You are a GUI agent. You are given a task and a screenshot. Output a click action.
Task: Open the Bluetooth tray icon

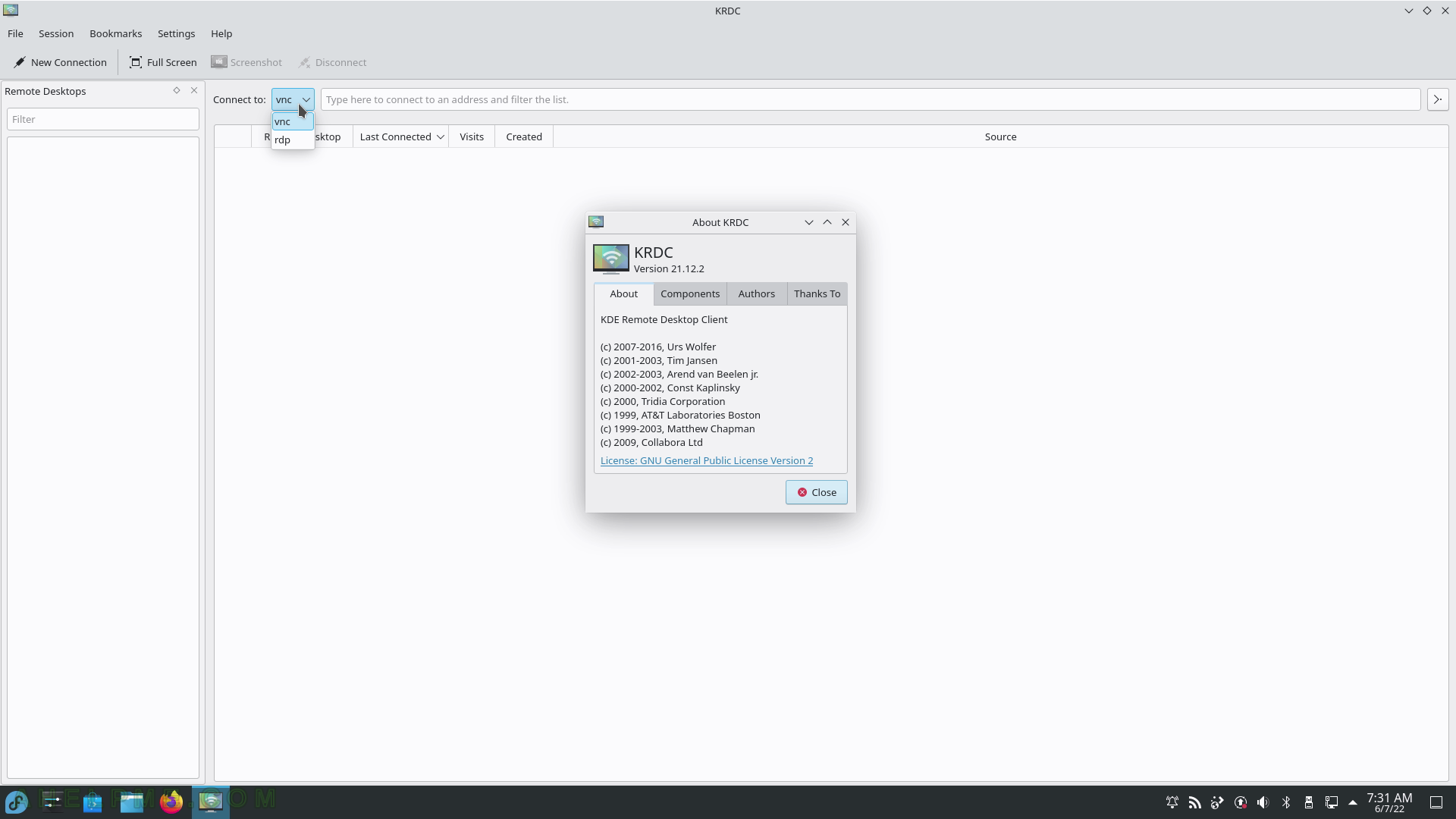(x=1286, y=802)
